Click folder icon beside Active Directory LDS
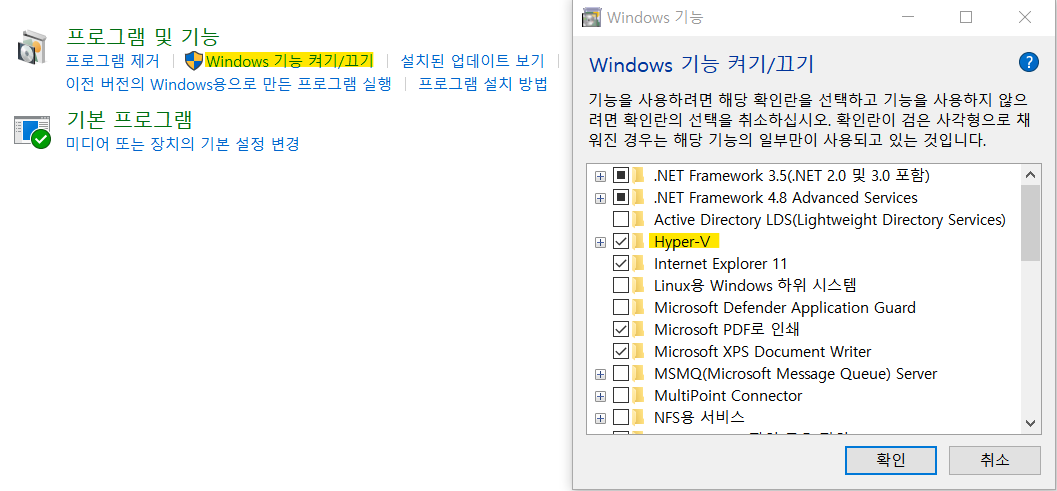 coord(638,219)
